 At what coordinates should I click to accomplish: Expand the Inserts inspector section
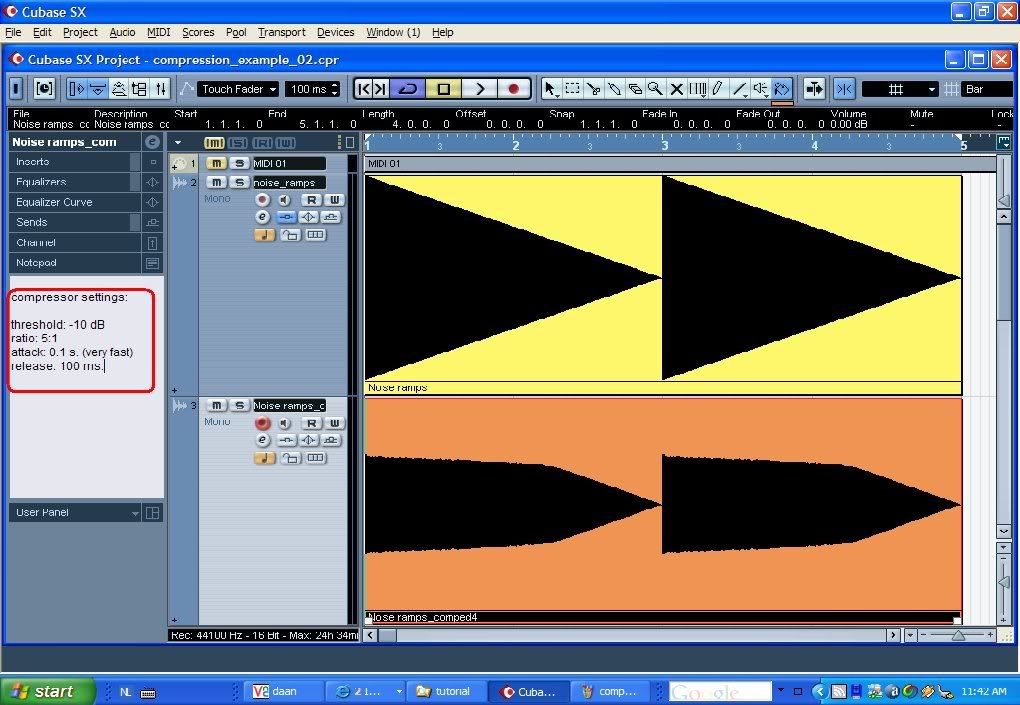coord(75,162)
